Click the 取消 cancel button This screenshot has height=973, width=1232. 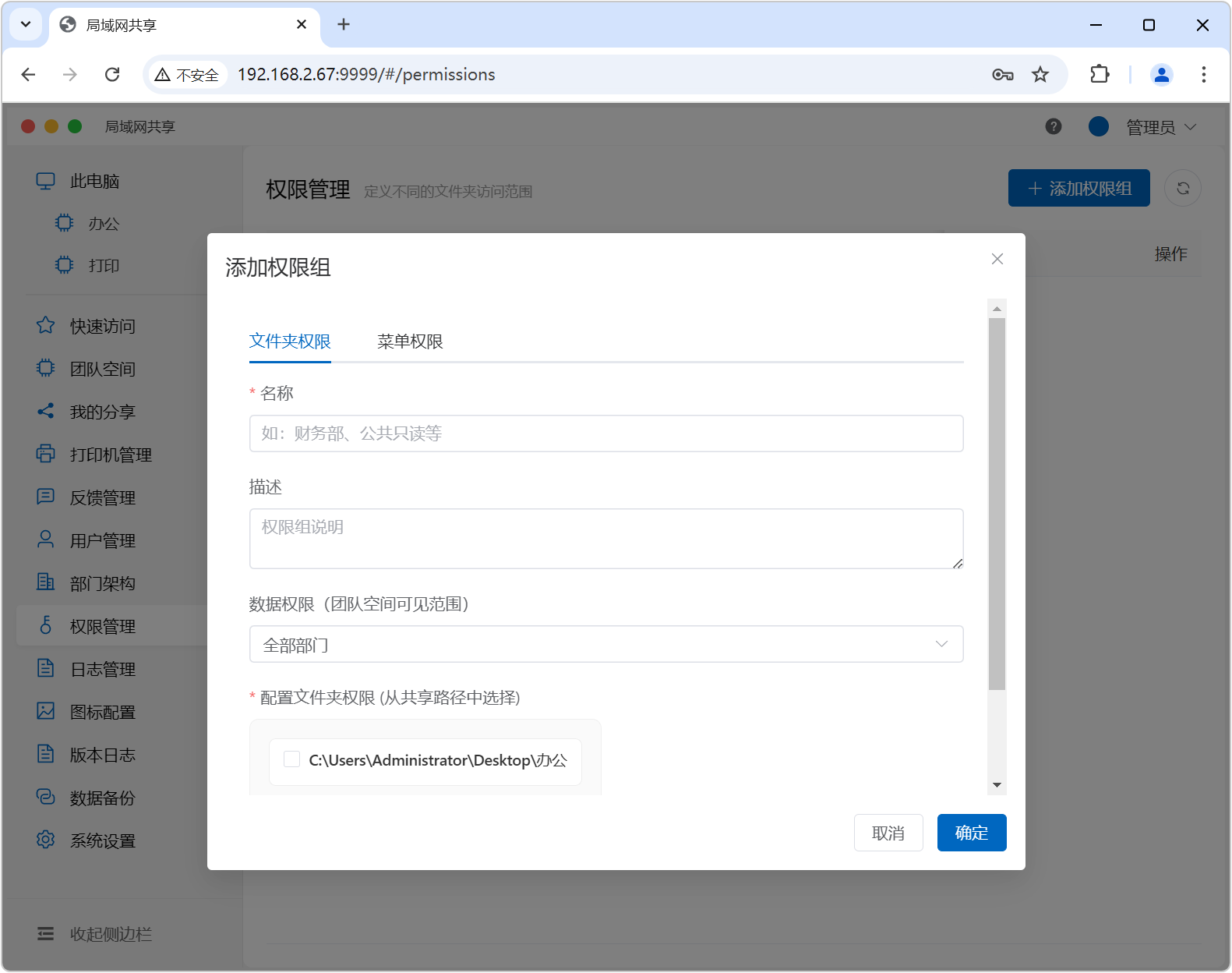[x=888, y=833]
